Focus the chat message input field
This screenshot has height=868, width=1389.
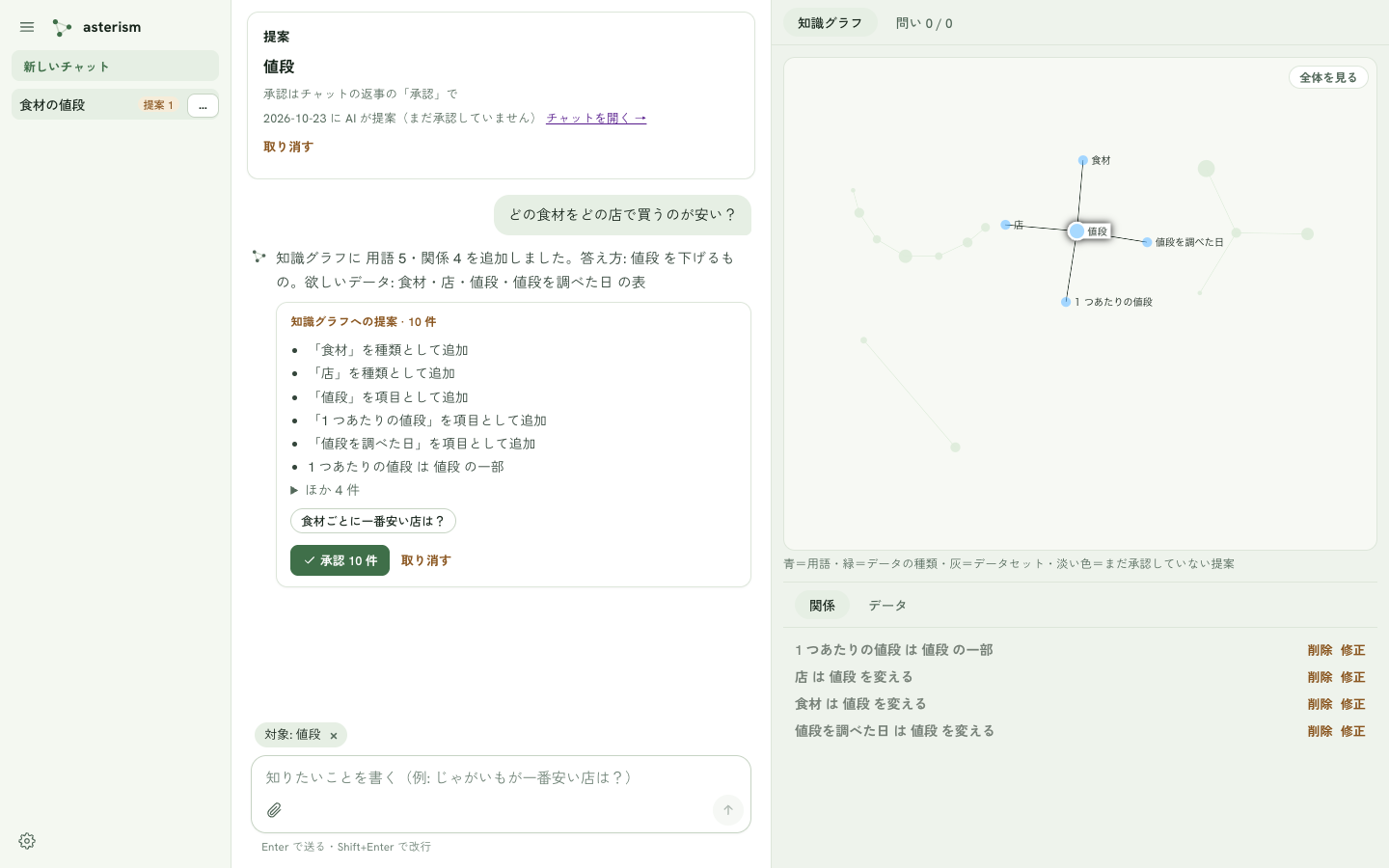[501, 778]
